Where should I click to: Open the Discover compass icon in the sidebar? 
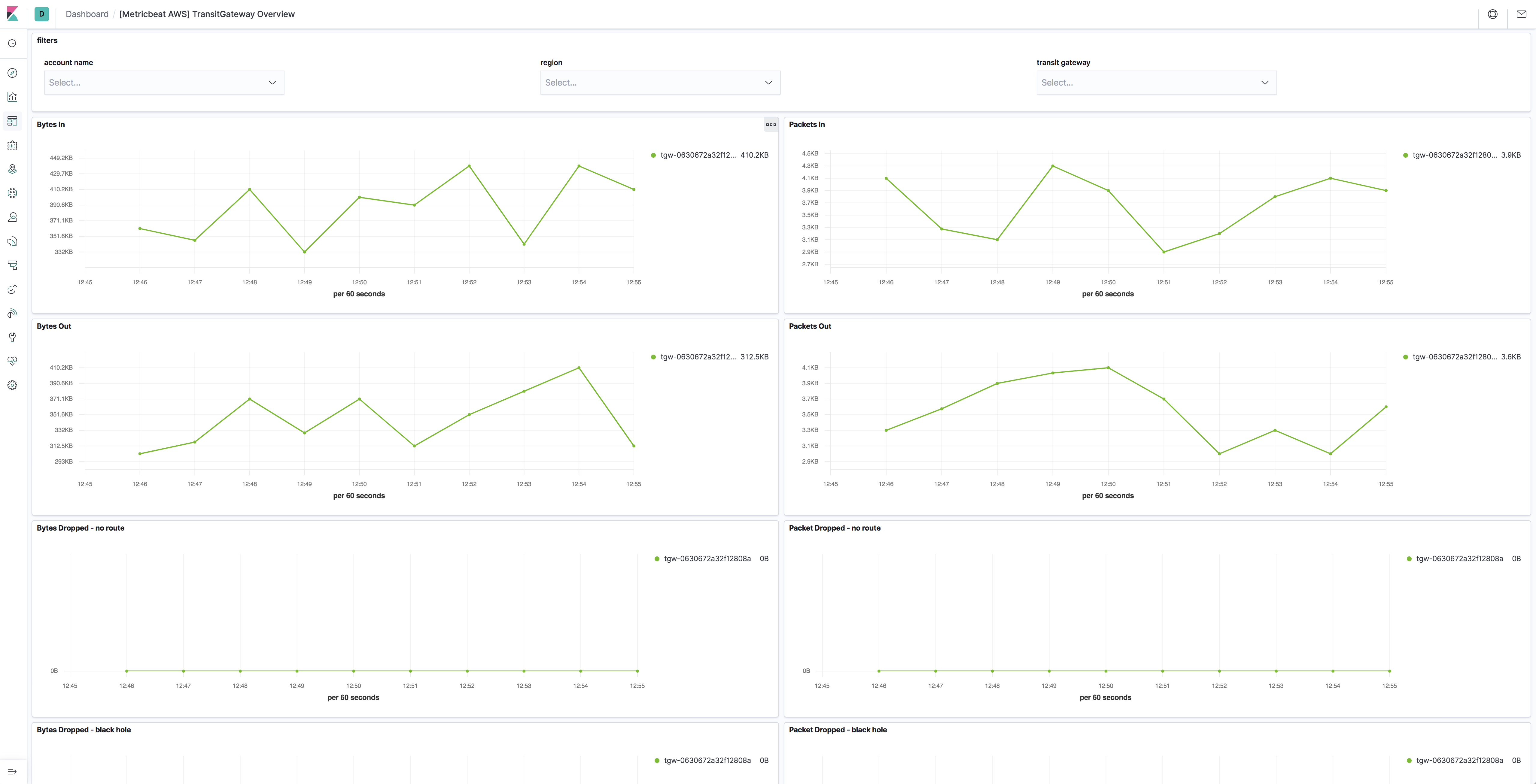(12, 73)
